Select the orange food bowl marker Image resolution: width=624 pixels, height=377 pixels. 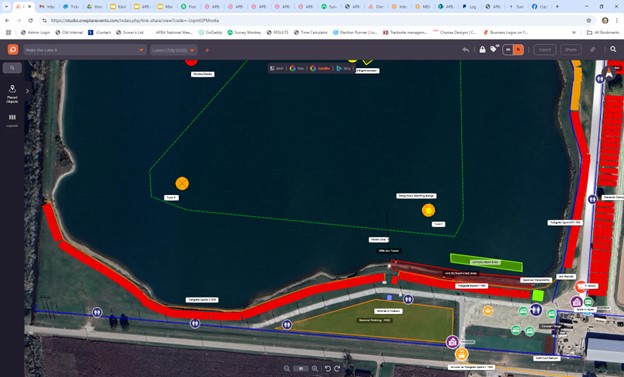tap(488, 311)
